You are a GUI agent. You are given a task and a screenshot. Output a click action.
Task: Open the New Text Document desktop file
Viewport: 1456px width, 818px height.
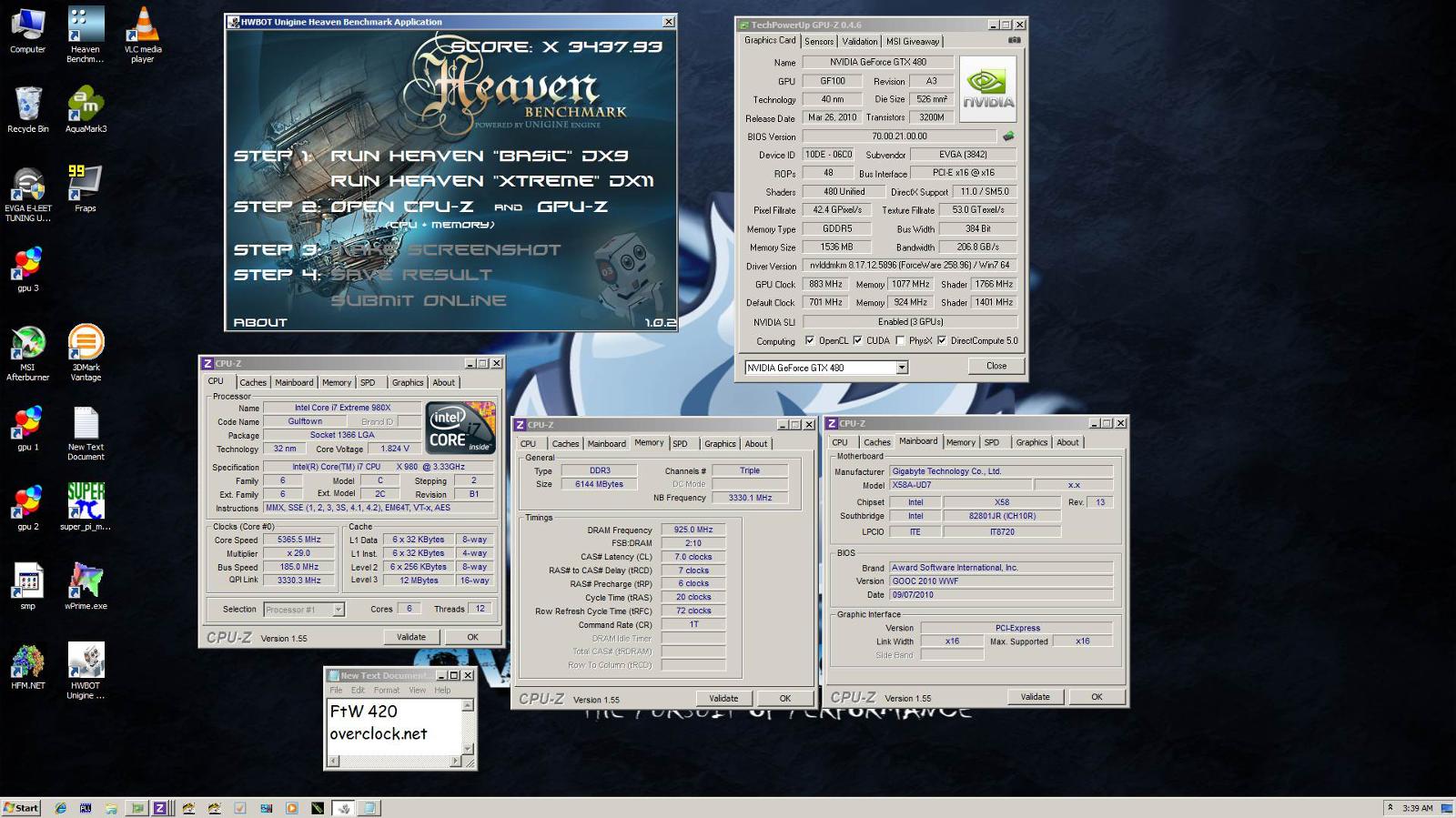(86, 433)
